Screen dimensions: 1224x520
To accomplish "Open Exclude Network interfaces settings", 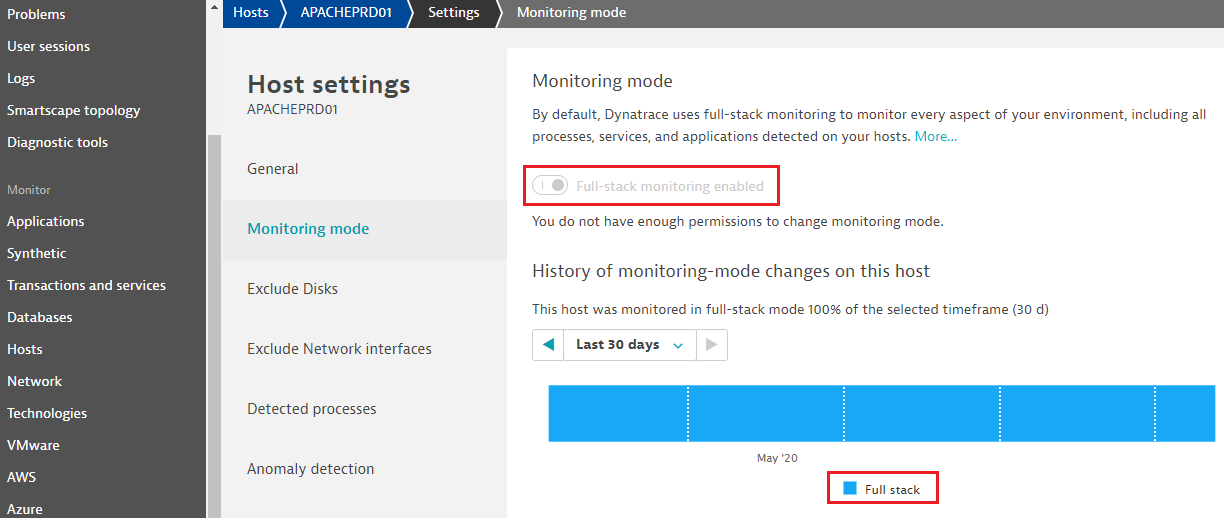I will [339, 349].
